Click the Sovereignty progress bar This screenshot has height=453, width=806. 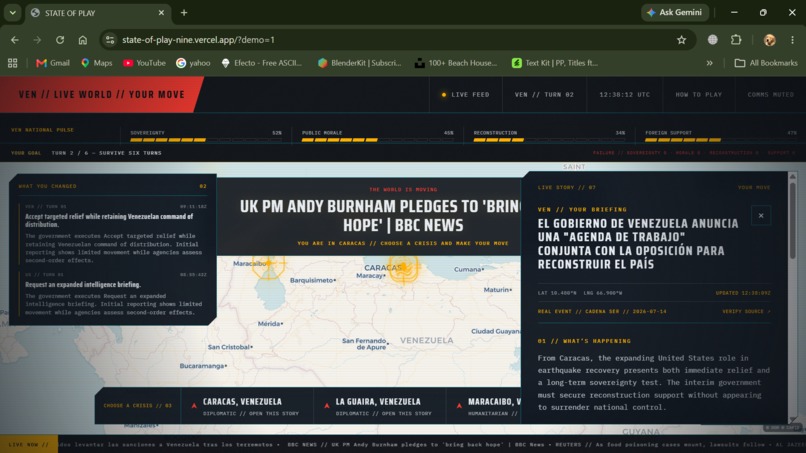point(206,139)
